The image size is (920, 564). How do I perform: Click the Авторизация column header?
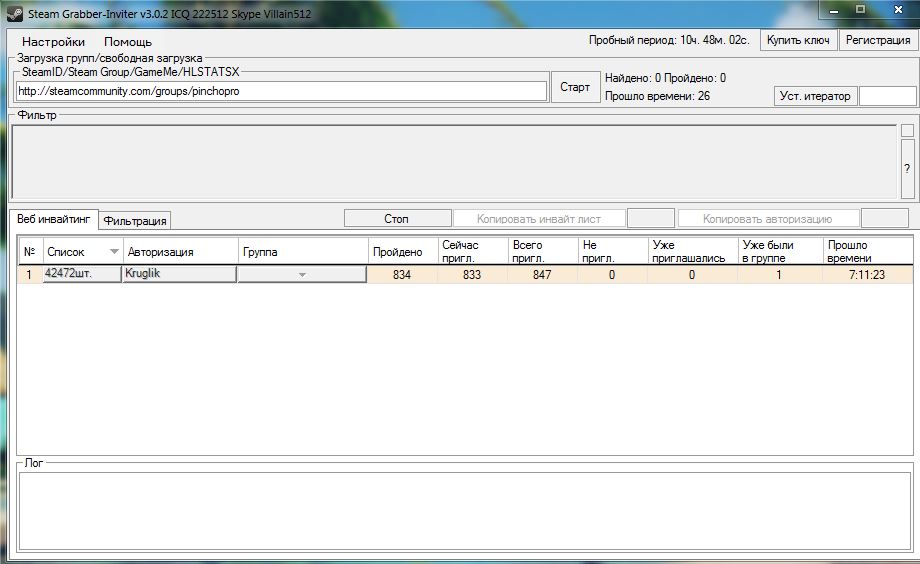coord(181,251)
